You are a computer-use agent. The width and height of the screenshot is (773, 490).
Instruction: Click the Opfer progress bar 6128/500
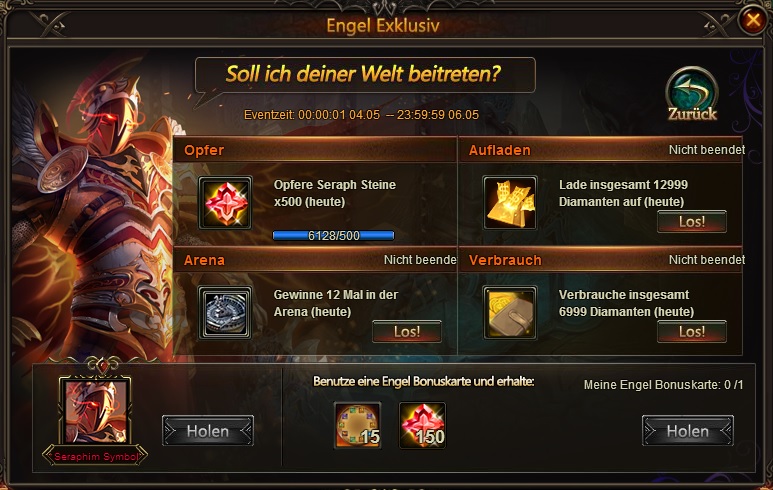[x=333, y=236]
